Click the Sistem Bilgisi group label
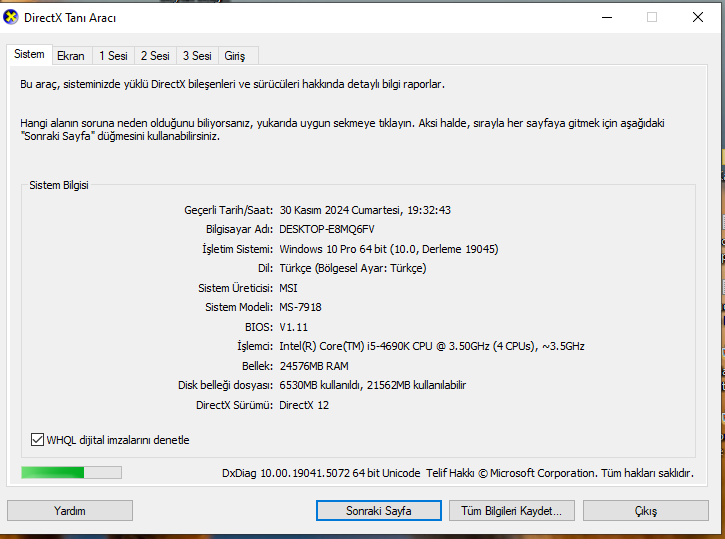 [x=59, y=185]
